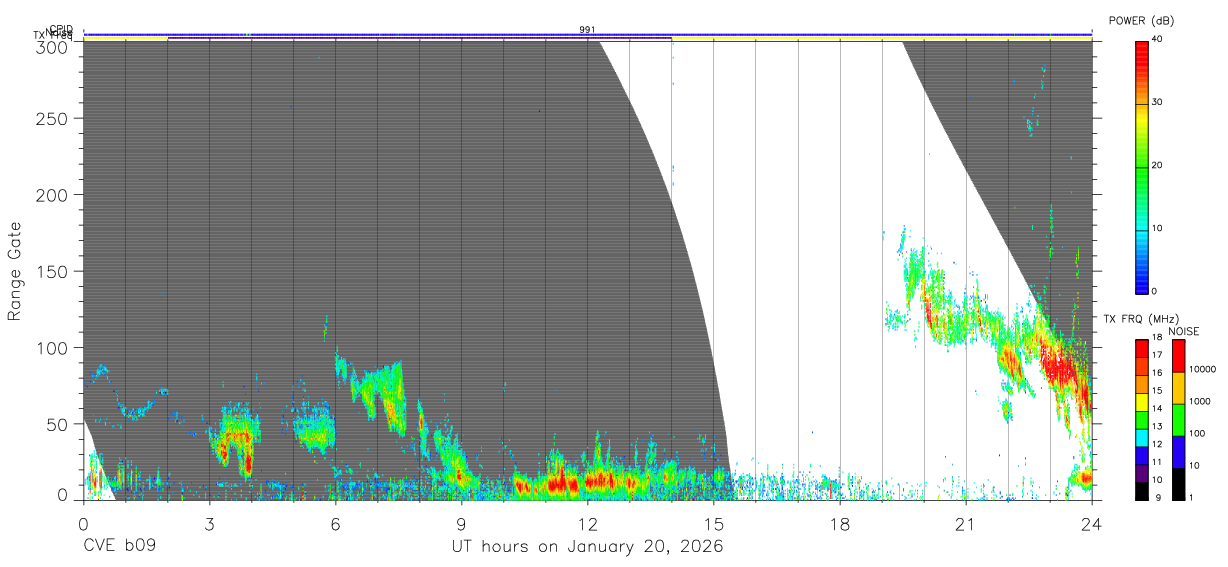Click the 300 tick on the range gate axis
1228x567 pixels.
52,46
